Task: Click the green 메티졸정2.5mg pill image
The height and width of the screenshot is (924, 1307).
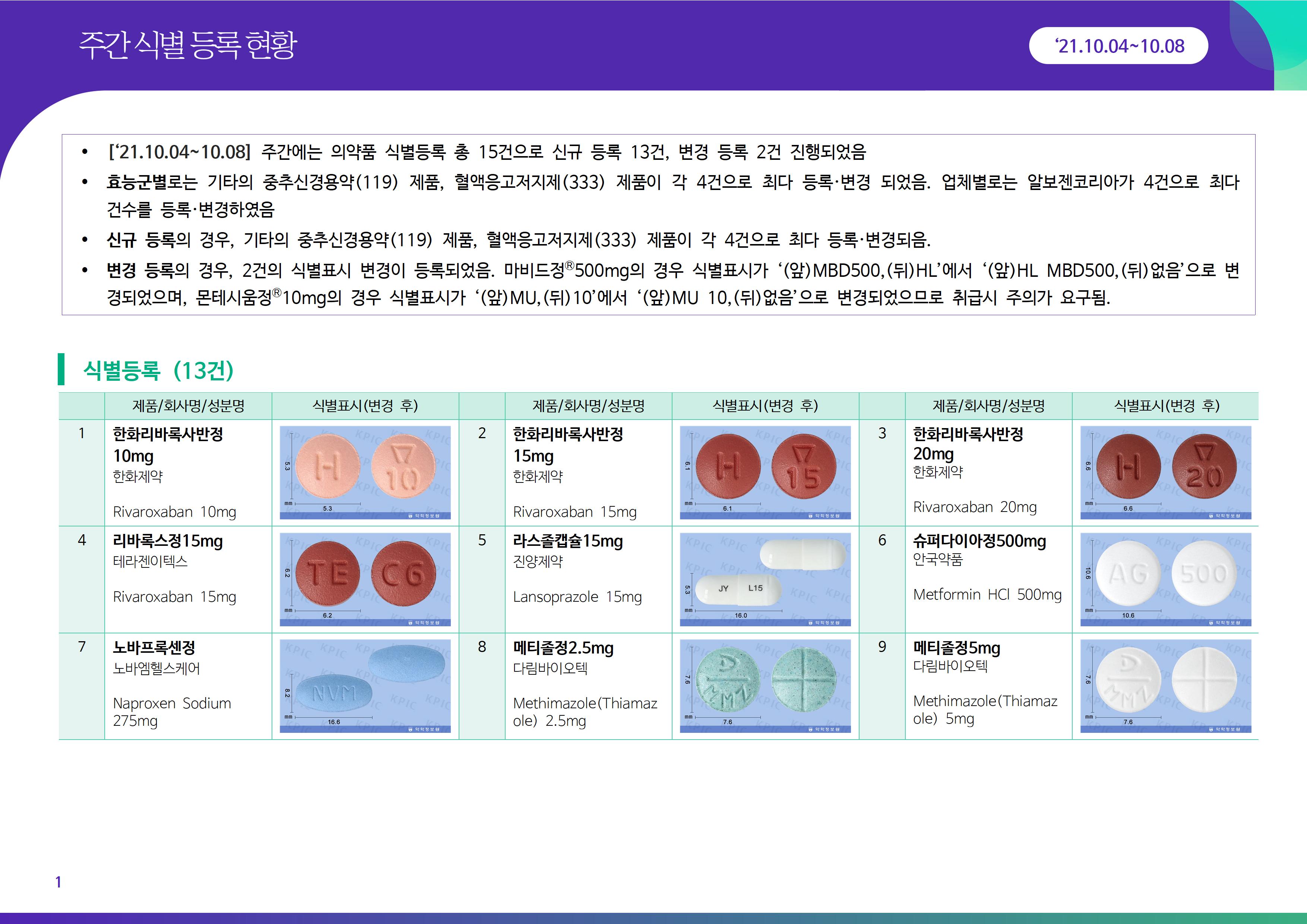Action: (765, 686)
